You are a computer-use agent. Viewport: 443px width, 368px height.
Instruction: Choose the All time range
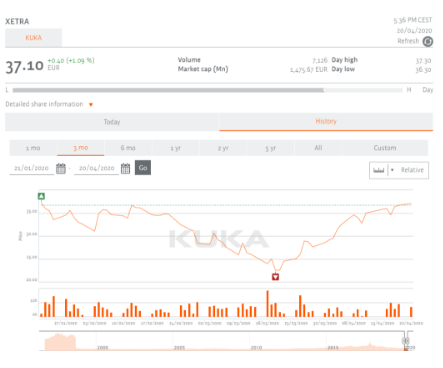(x=318, y=148)
